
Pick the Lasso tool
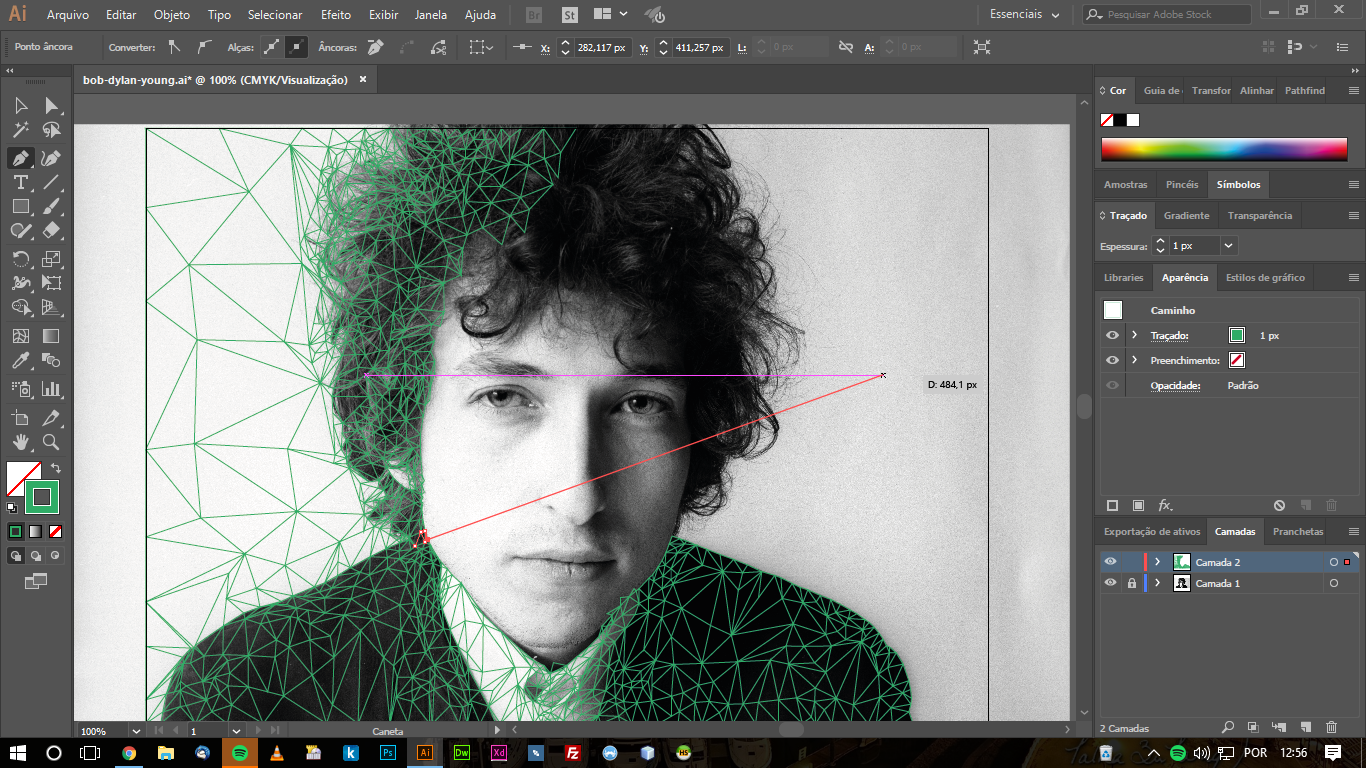pyautogui.click(x=51, y=130)
